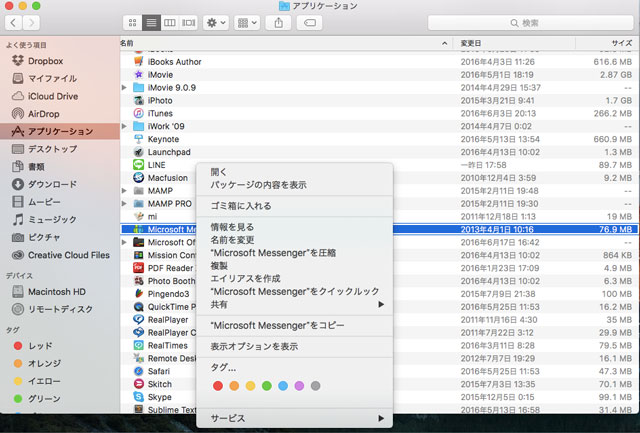Screen dimensions: 640x433
Task: Choose 開く from the context menu
Action: [295, 172]
